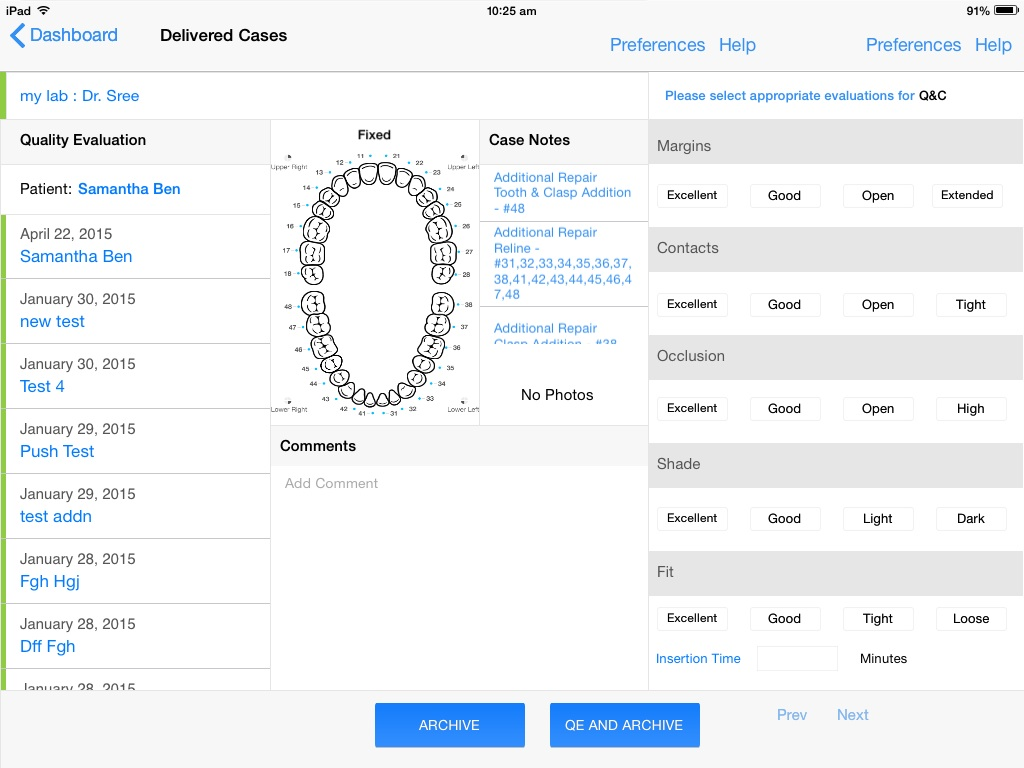Open the Push Test delivered case

tap(137, 441)
